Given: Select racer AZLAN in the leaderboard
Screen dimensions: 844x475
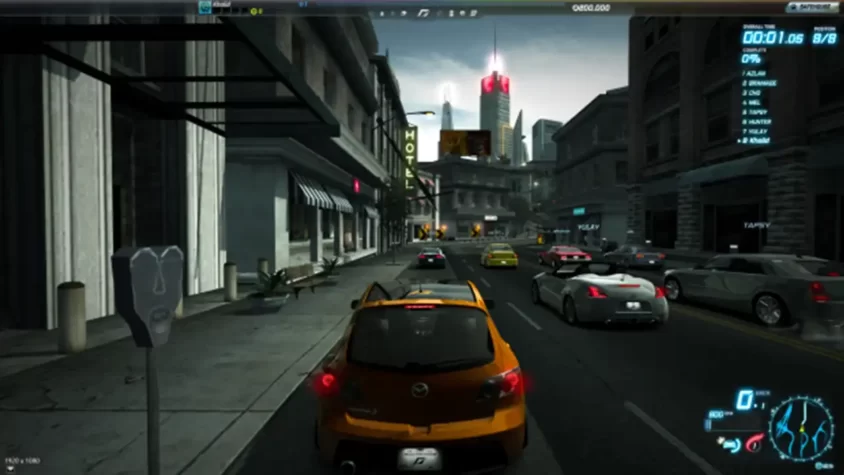Looking at the screenshot, I should click(x=754, y=73).
